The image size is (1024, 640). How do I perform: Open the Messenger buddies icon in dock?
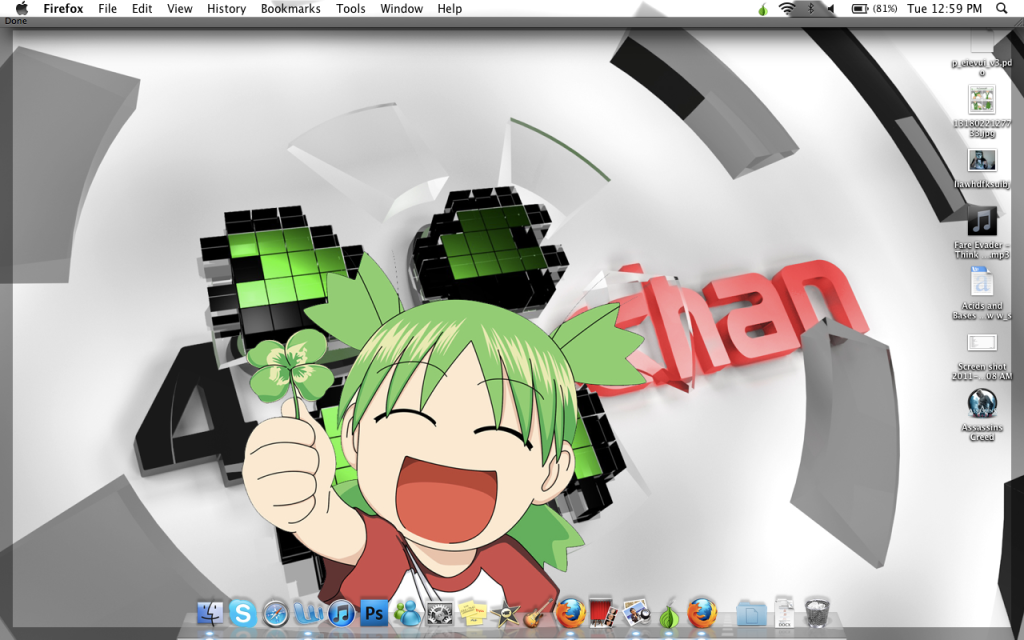pyautogui.click(x=408, y=613)
